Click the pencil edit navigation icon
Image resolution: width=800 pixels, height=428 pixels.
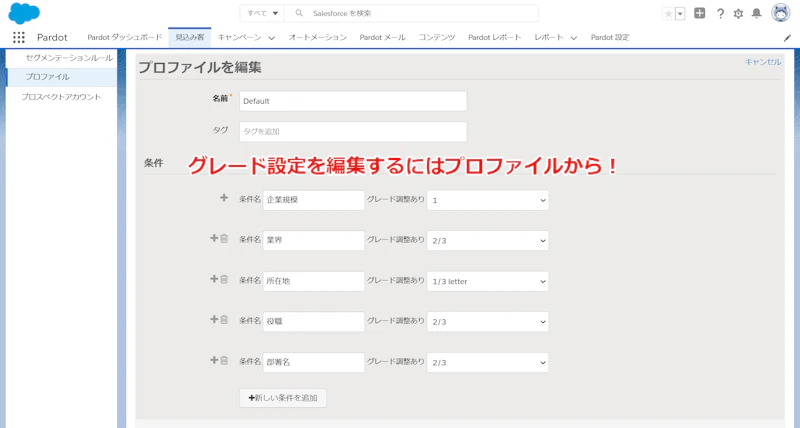click(x=787, y=38)
